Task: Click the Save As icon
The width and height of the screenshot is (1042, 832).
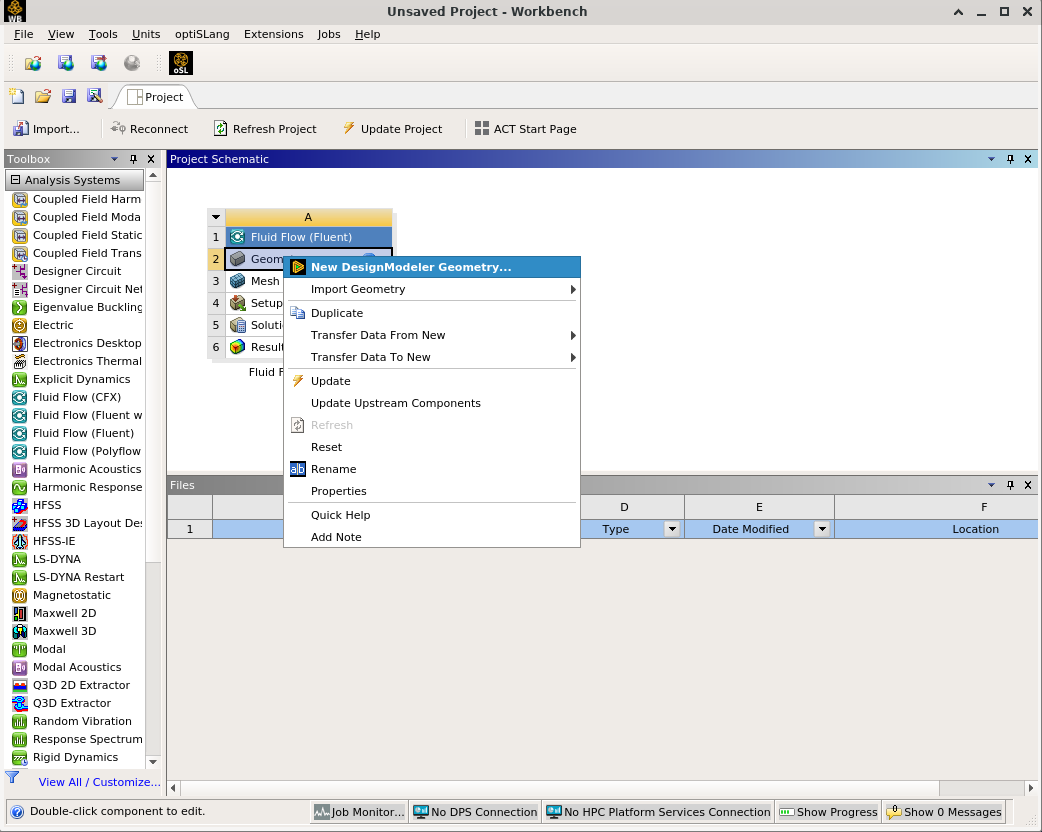Action: (x=95, y=97)
